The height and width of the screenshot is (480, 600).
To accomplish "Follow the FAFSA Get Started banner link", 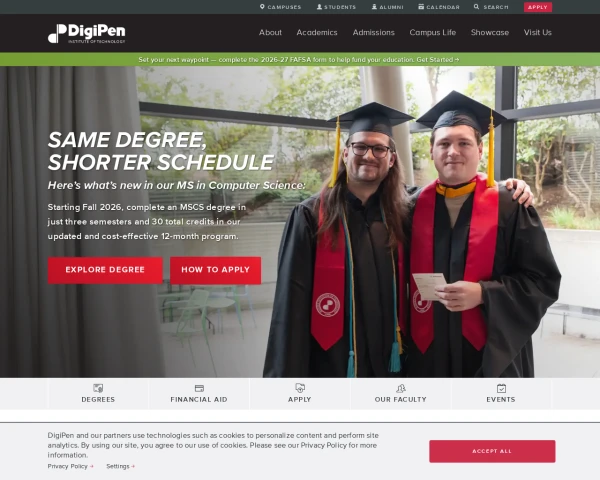I will pyautogui.click(x=438, y=60).
